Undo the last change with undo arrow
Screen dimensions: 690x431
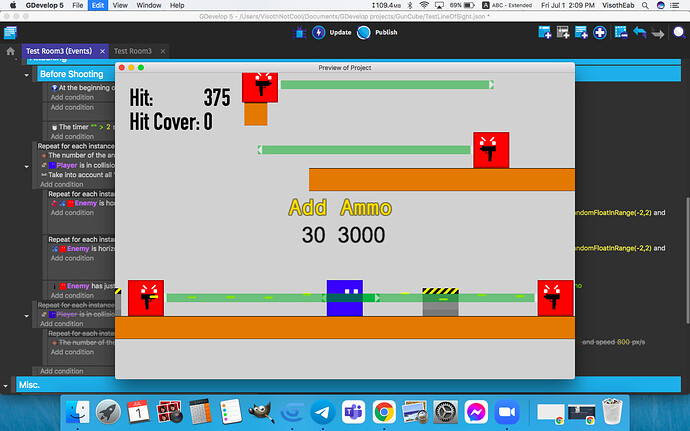[638, 33]
